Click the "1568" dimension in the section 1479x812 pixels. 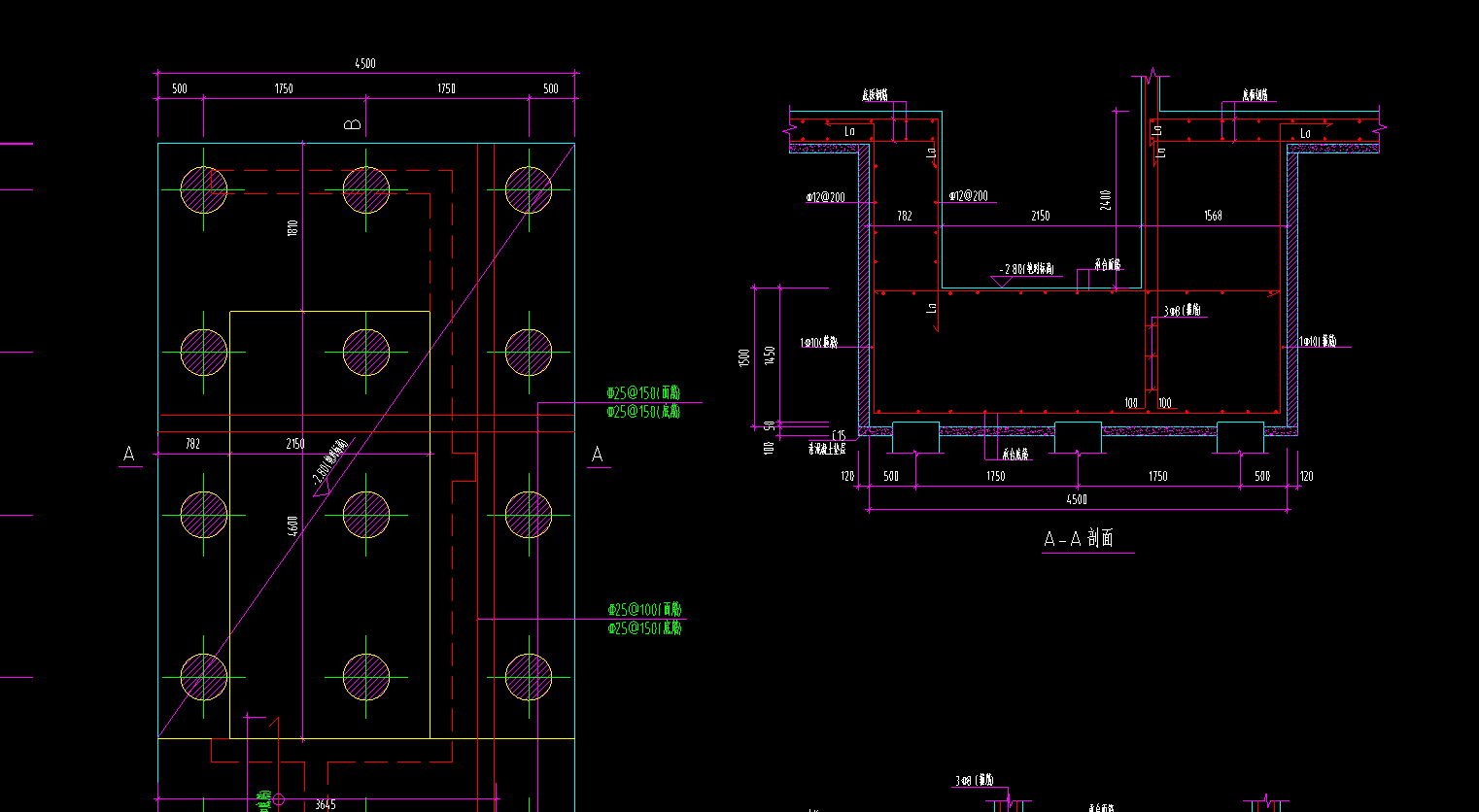click(x=1213, y=216)
